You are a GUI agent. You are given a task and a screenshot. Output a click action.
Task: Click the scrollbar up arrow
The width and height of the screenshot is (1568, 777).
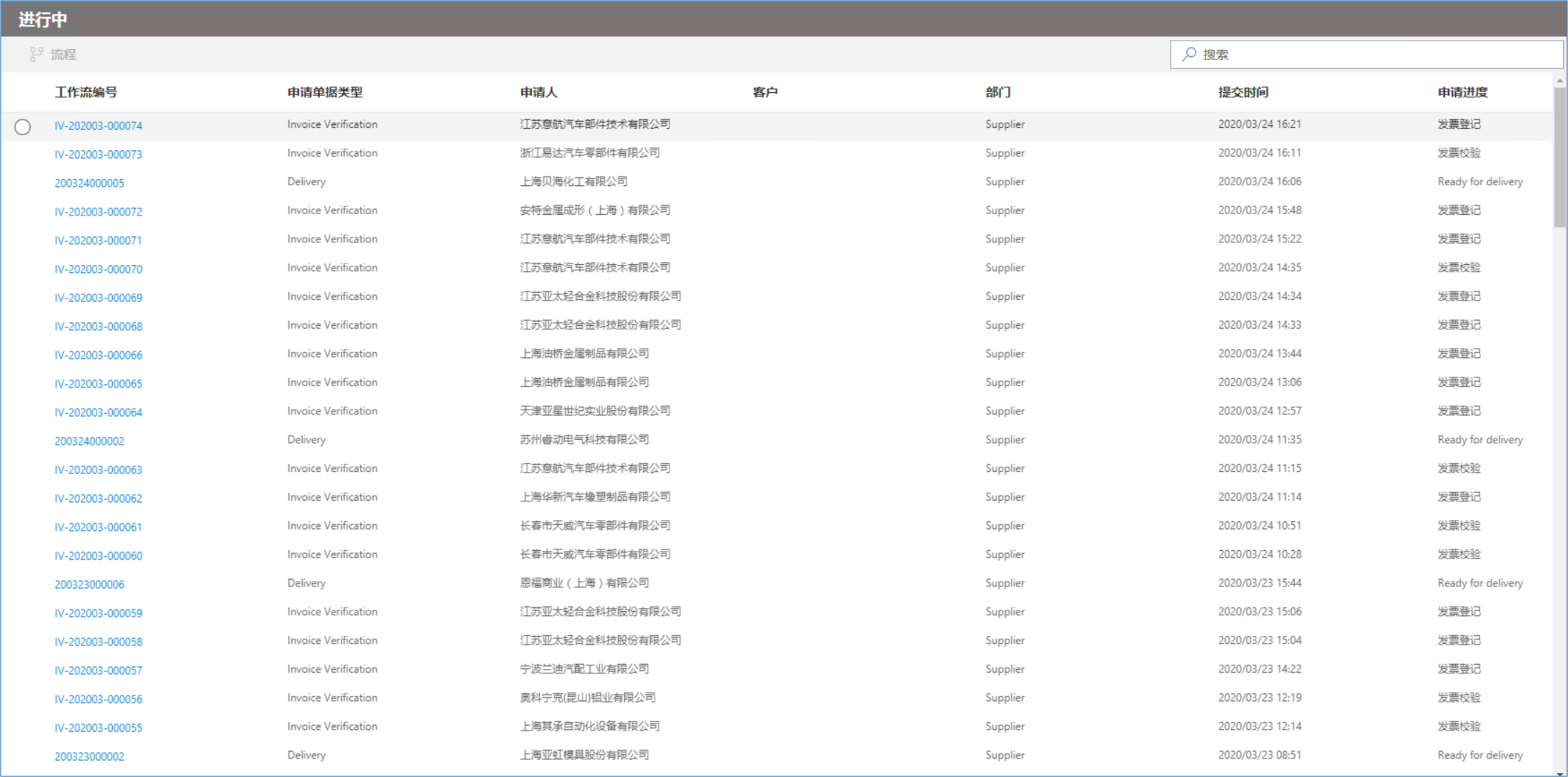[x=1560, y=80]
